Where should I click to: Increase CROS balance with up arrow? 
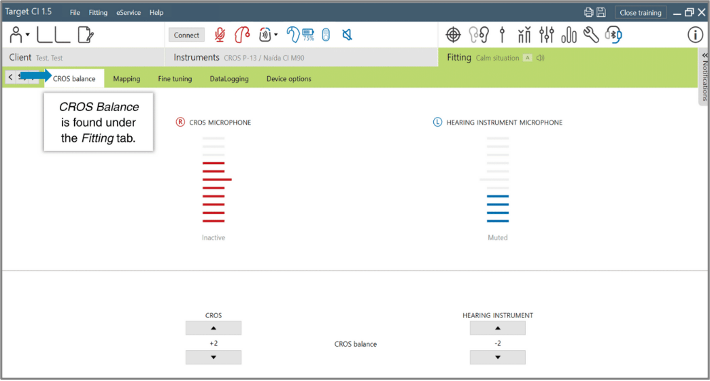tap(213, 328)
